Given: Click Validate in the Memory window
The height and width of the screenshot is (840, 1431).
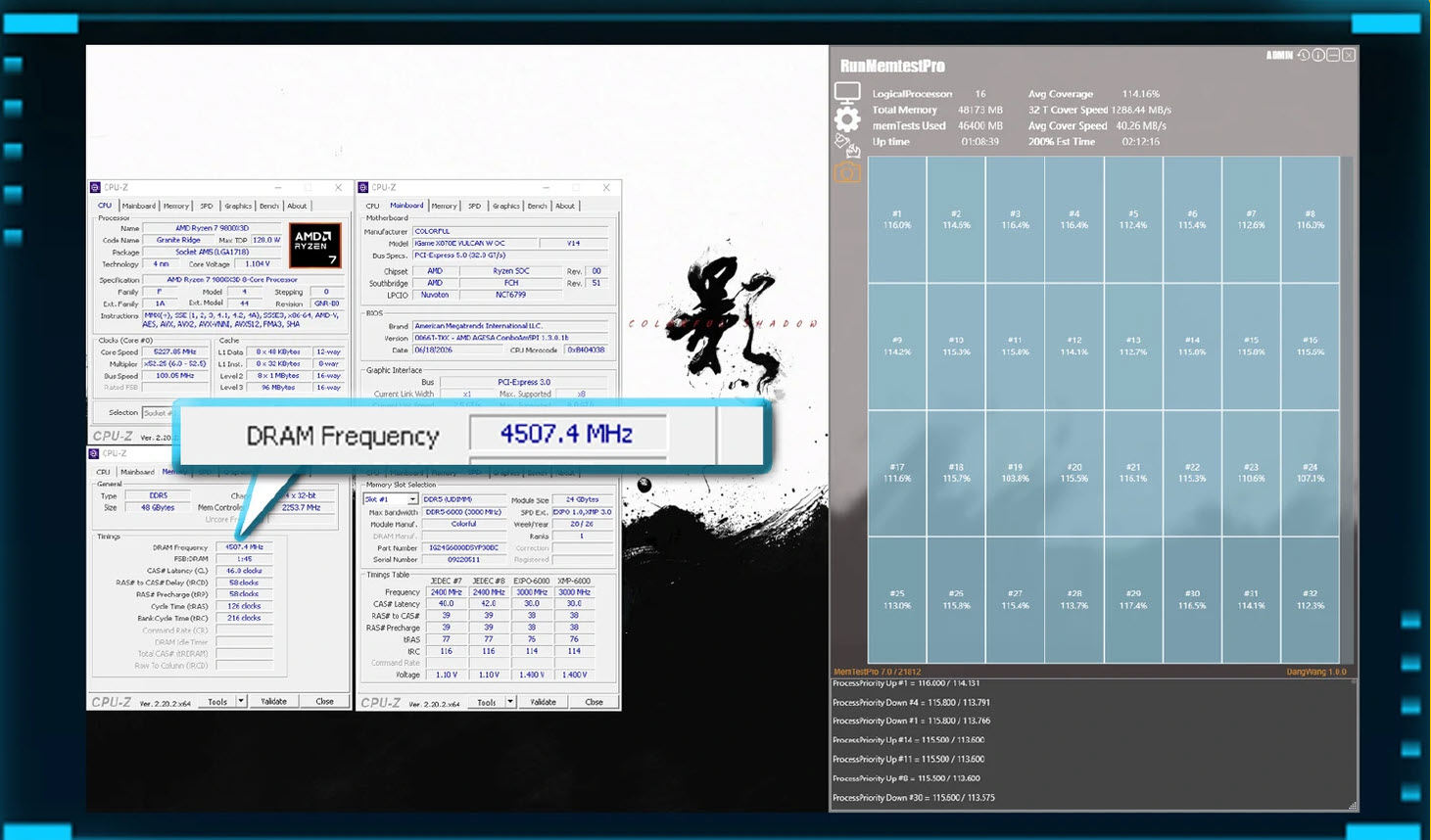Looking at the screenshot, I should click(274, 701).
